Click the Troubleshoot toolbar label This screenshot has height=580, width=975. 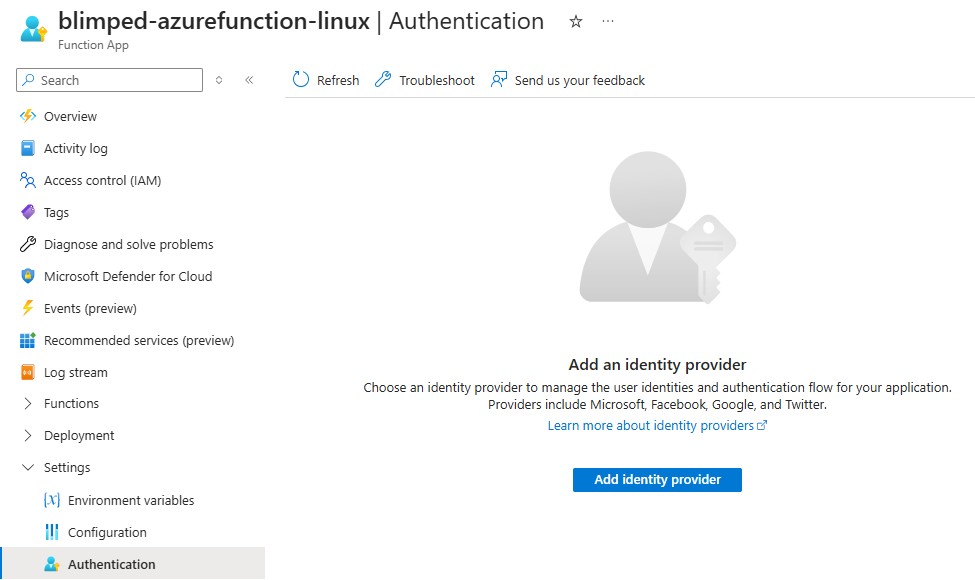click(437, 80)
